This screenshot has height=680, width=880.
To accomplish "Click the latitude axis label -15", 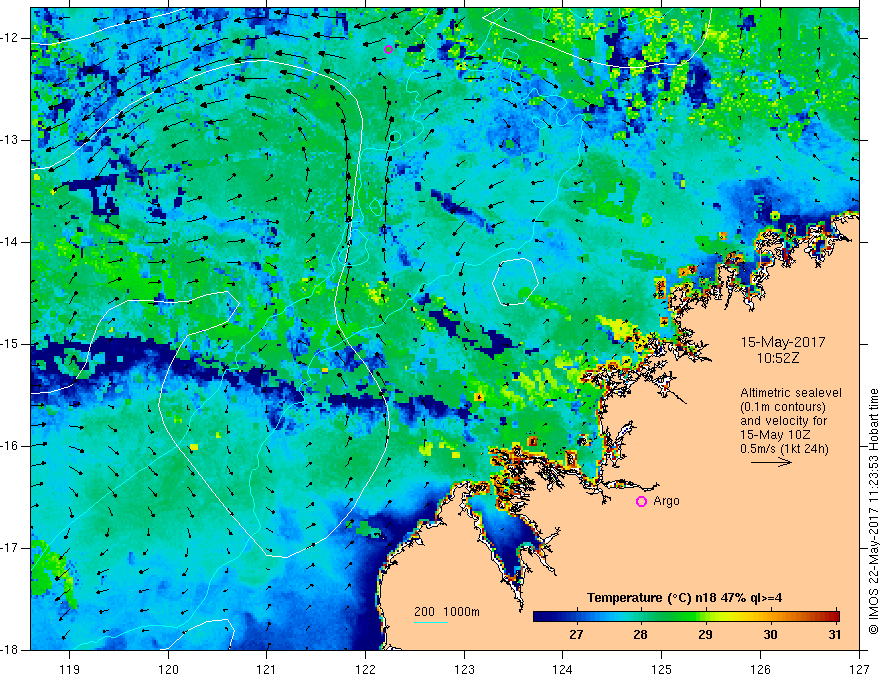I will click(10, 344).
